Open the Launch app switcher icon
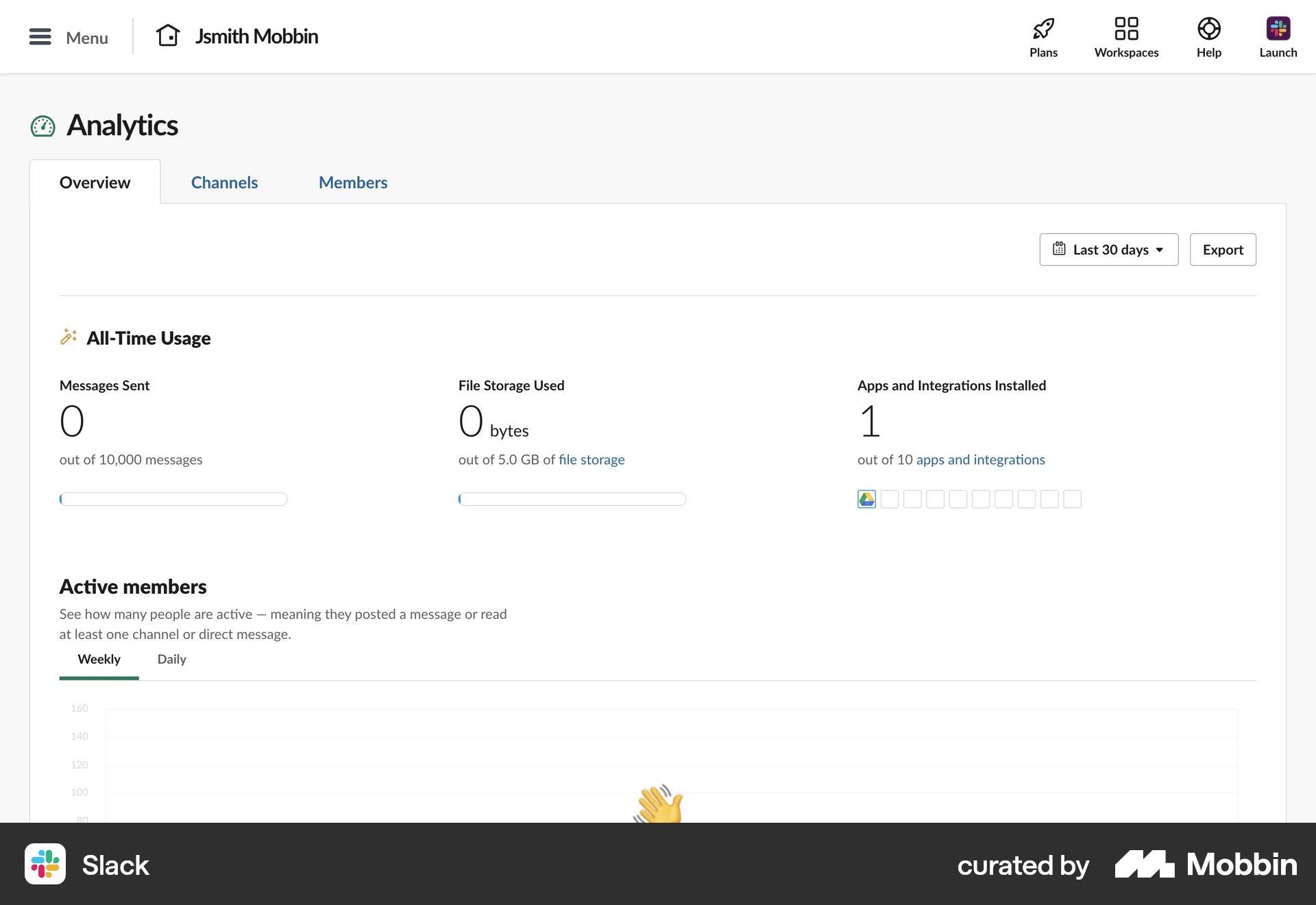 [x=1278, y=29]
